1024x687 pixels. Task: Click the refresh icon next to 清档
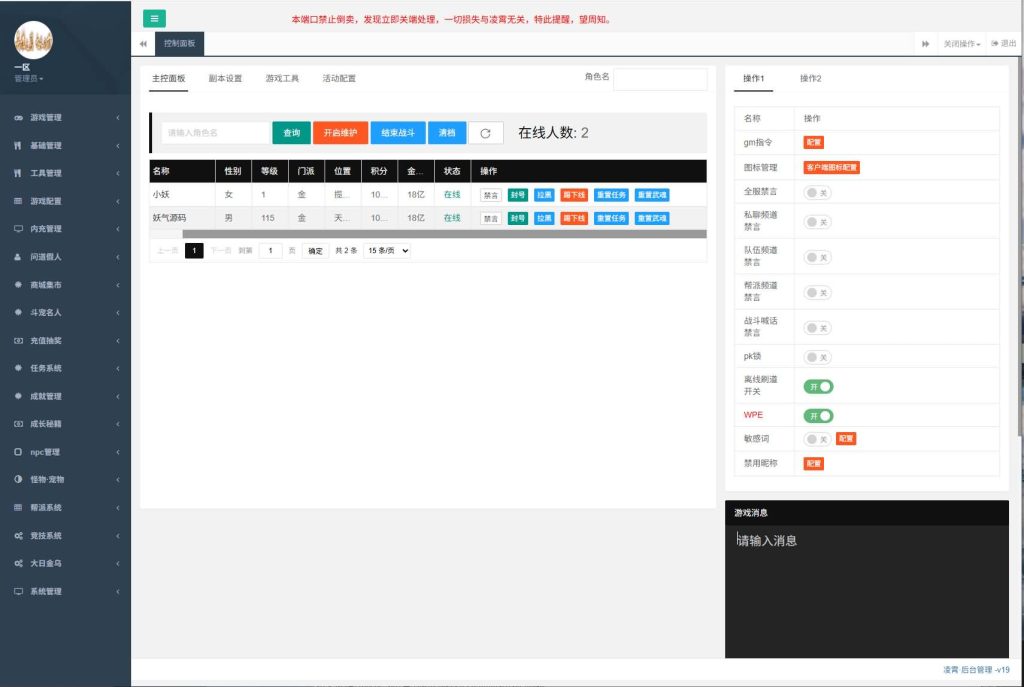[485, 133]
